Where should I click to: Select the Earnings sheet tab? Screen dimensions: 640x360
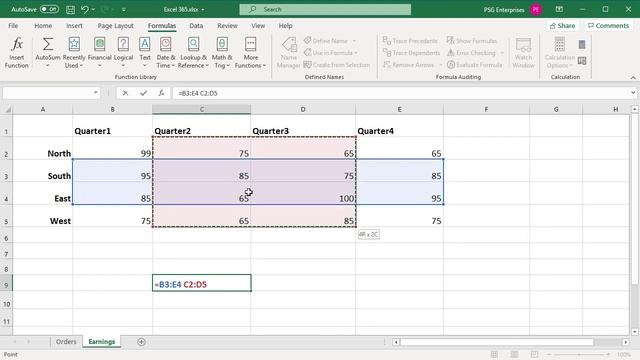pos(102,342)
